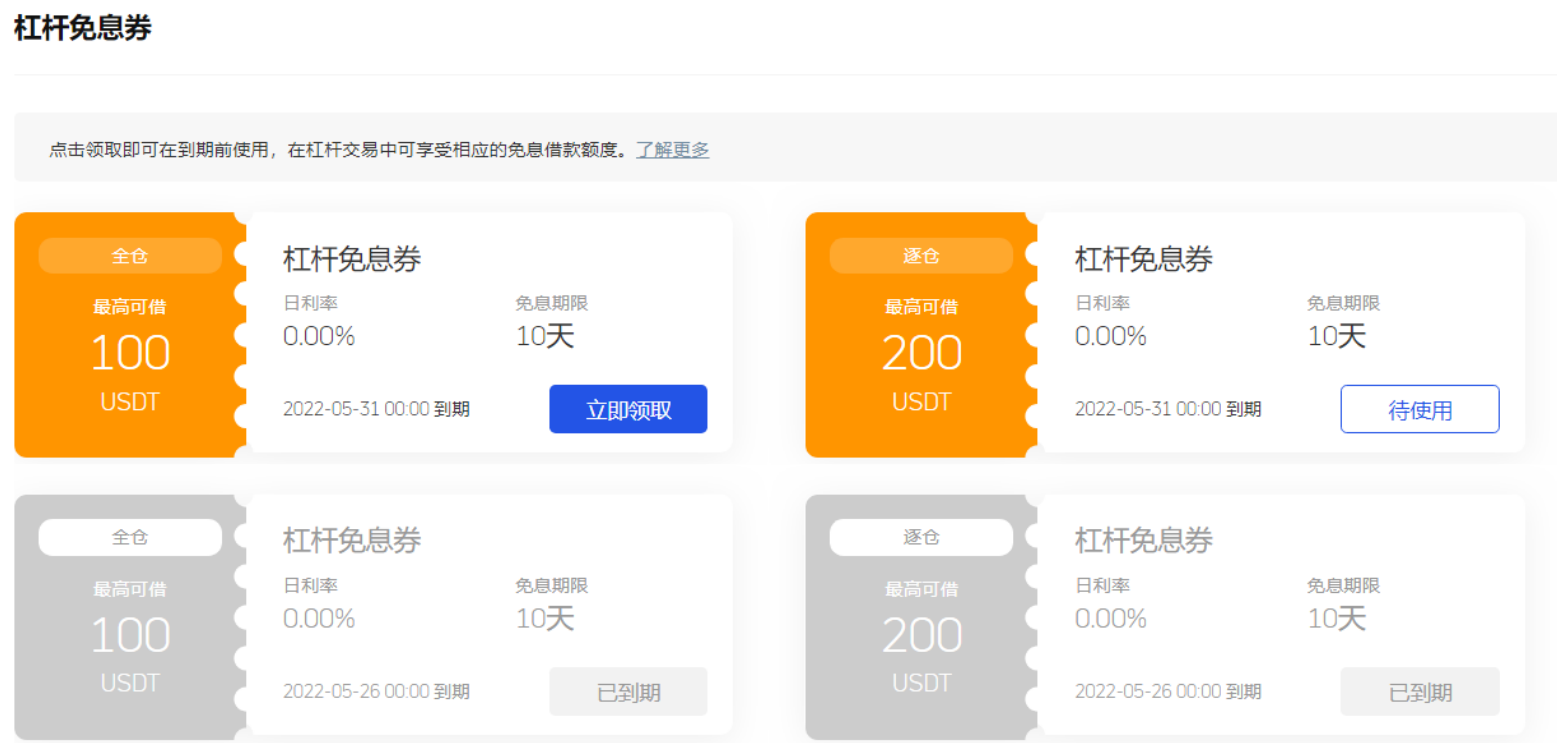1557x743 pixels.
Task: Click the 100 amount on gray expired coupon
Action: click(x=130, y=635)
